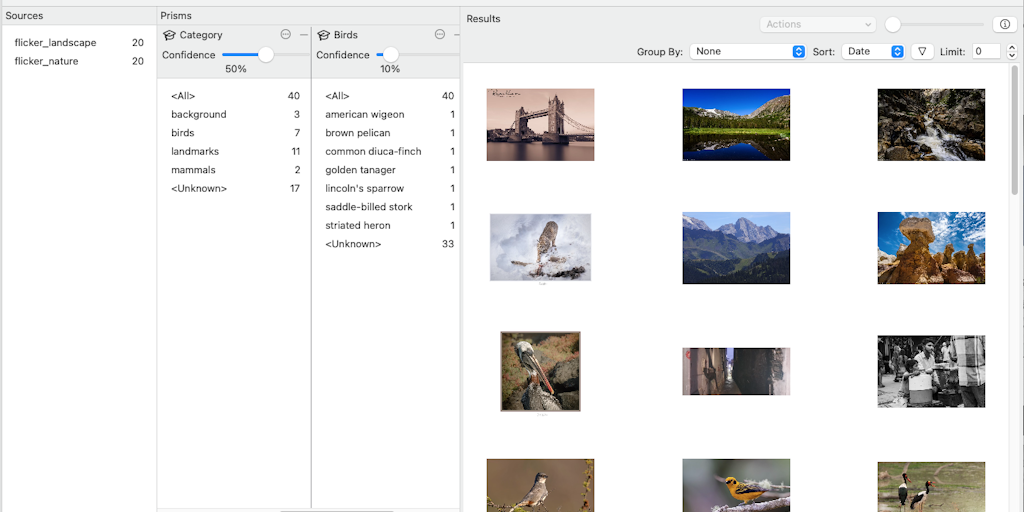Open the Tower Bridge thumbnail

[x=540, y=125]
